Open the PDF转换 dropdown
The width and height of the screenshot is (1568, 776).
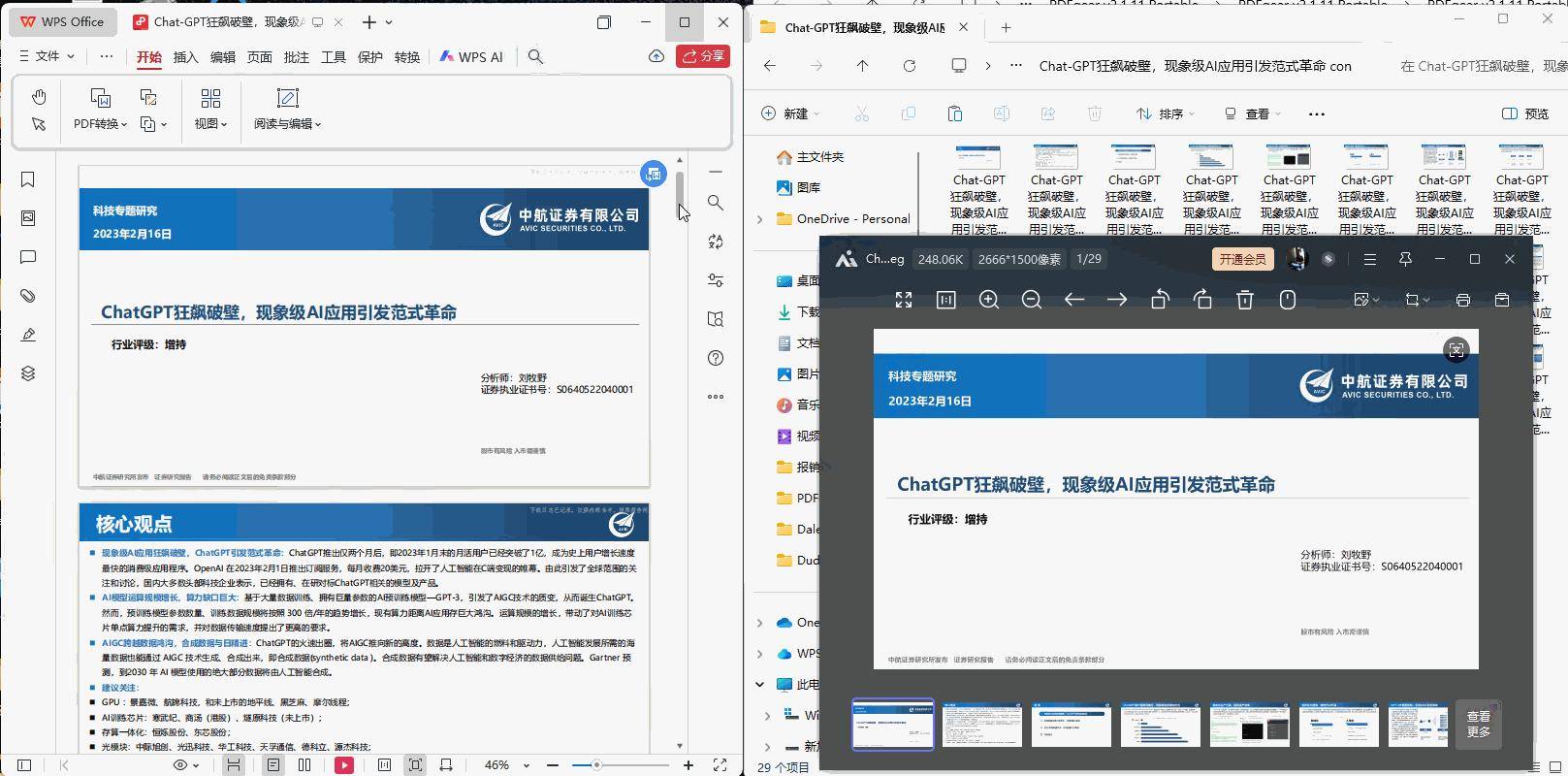coord(100,124)
